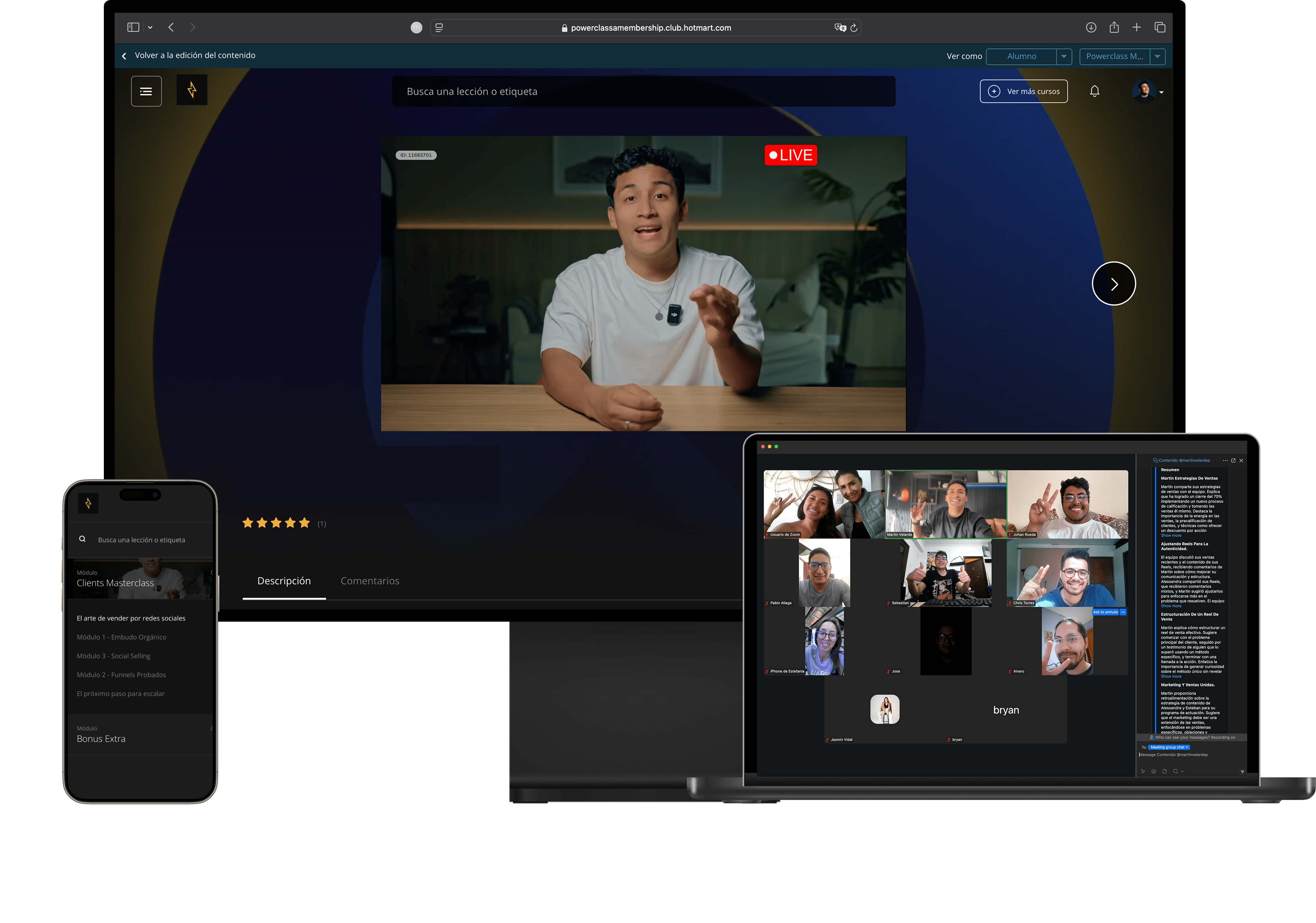Go to next lesson with arrow button
This screenshot has height=923, width=1316.
tap(1113, 284)
